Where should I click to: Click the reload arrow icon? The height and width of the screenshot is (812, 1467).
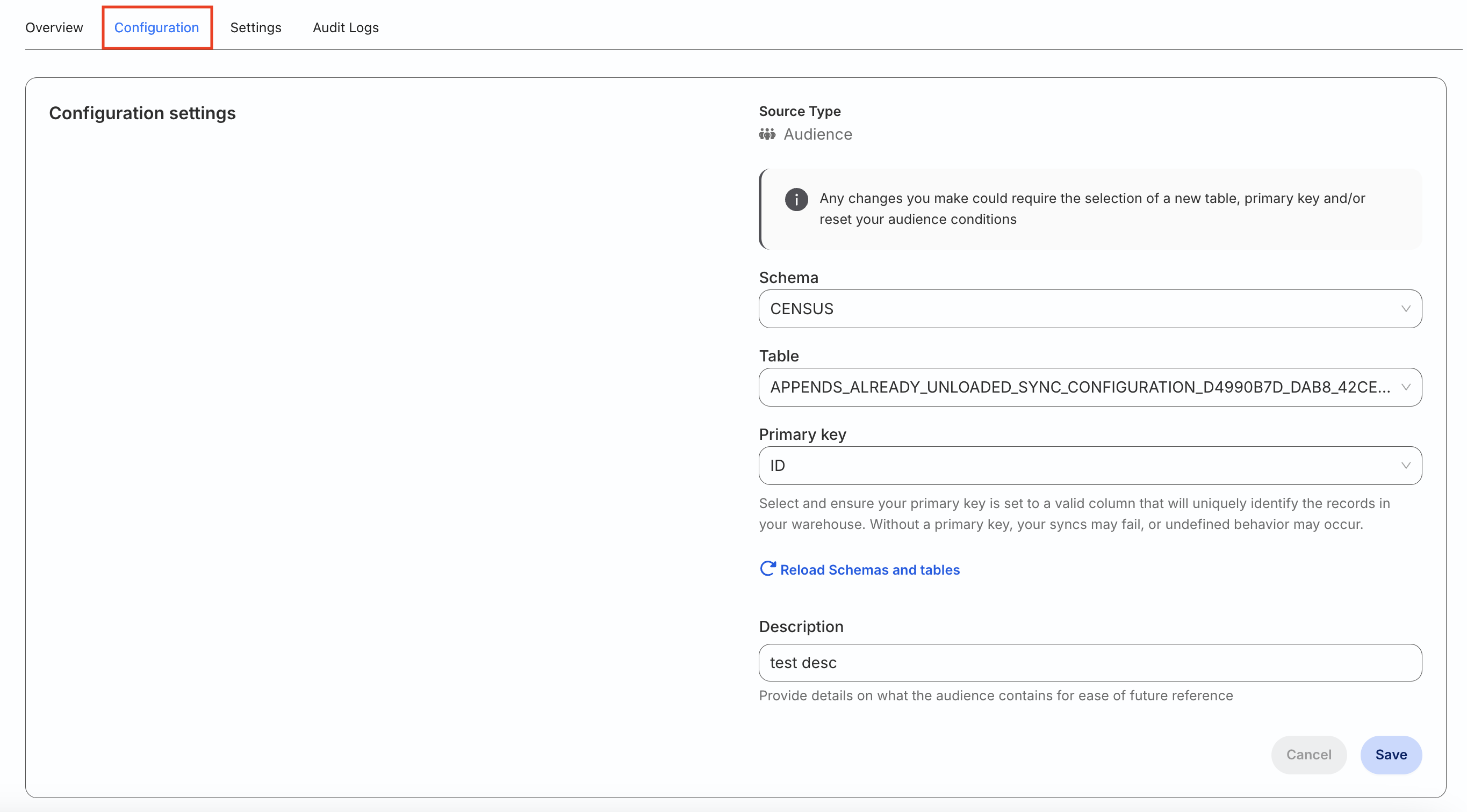(x=768, y=569)
